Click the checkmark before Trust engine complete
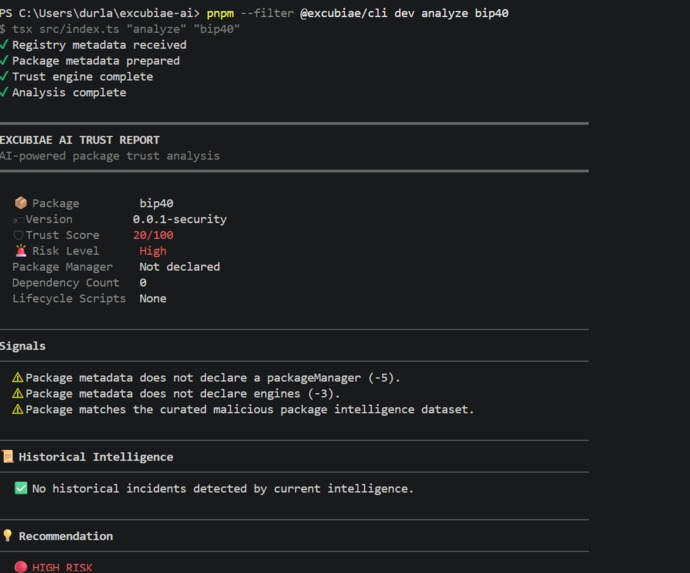The image size is (690, 573). tap(4, 76)
